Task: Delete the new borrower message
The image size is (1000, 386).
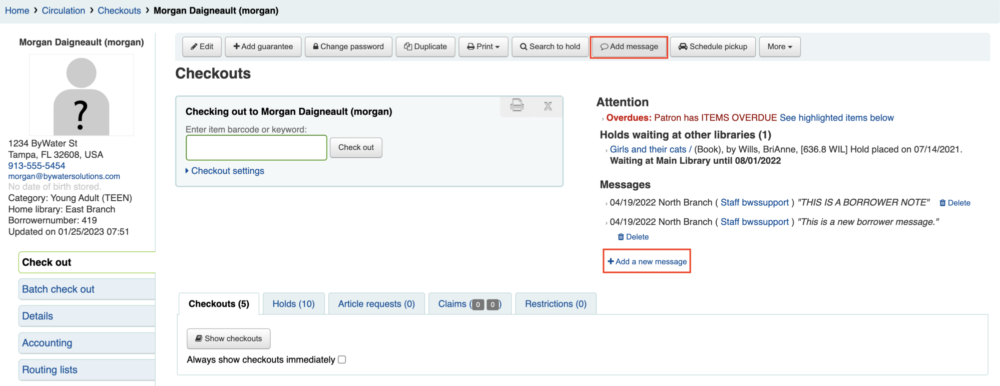Action: [x=633, y=237]
